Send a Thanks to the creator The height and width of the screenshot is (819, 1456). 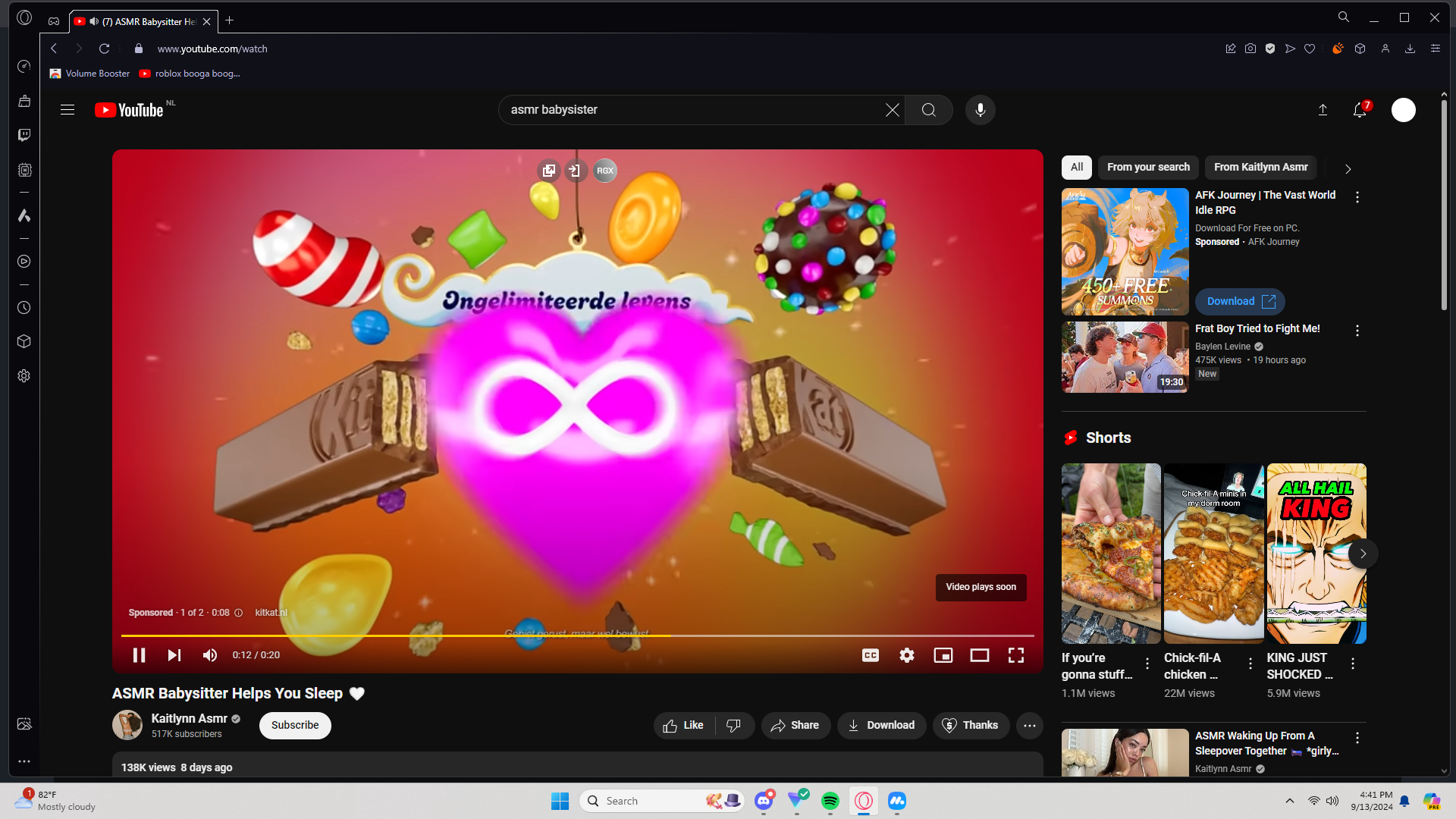[x=971, y=726]
